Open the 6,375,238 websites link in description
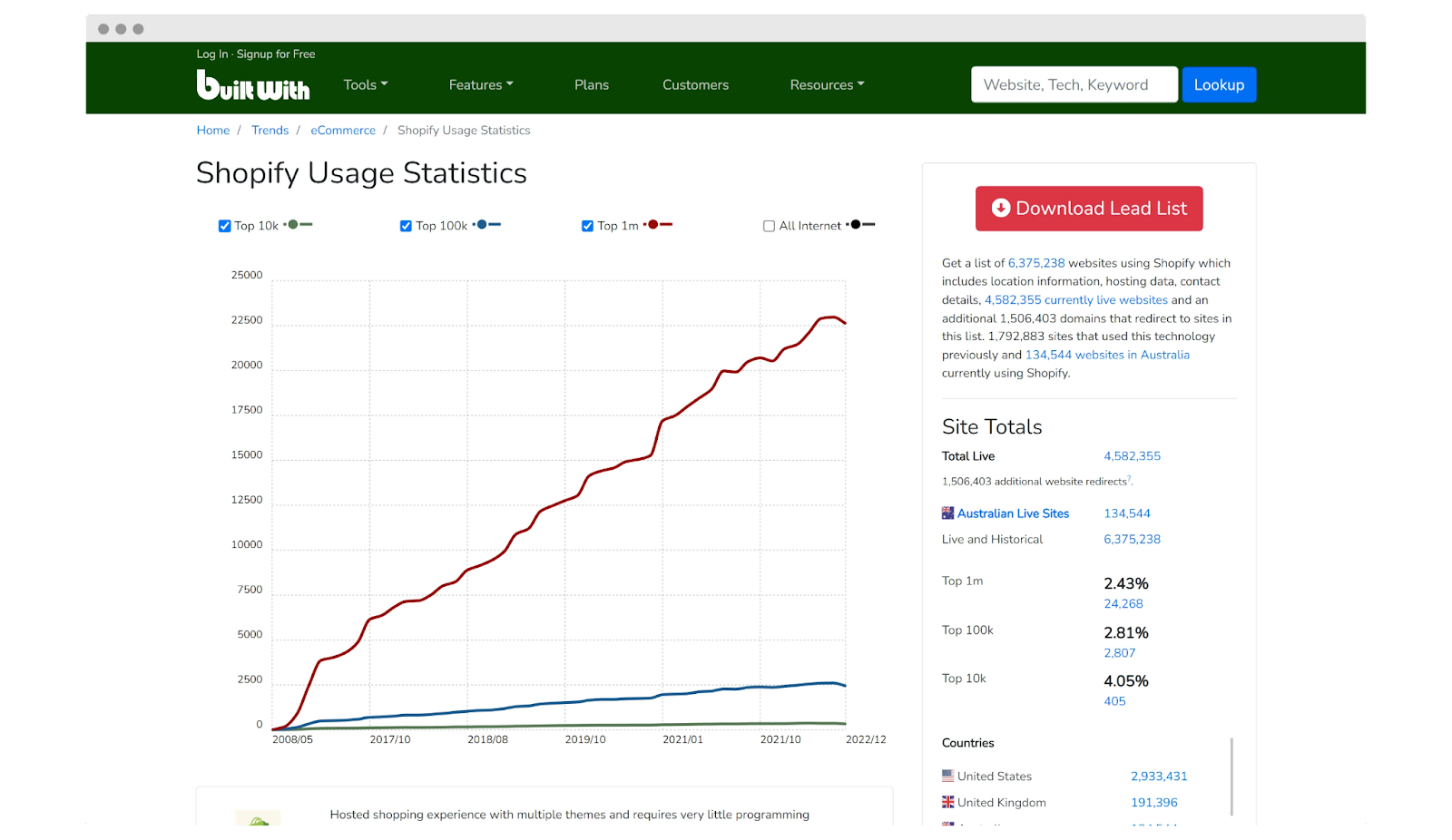 tap(1036, 263)
